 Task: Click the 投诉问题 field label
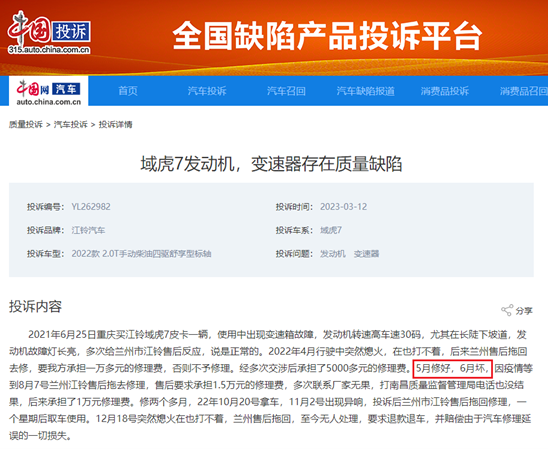[x=294, y=254]
